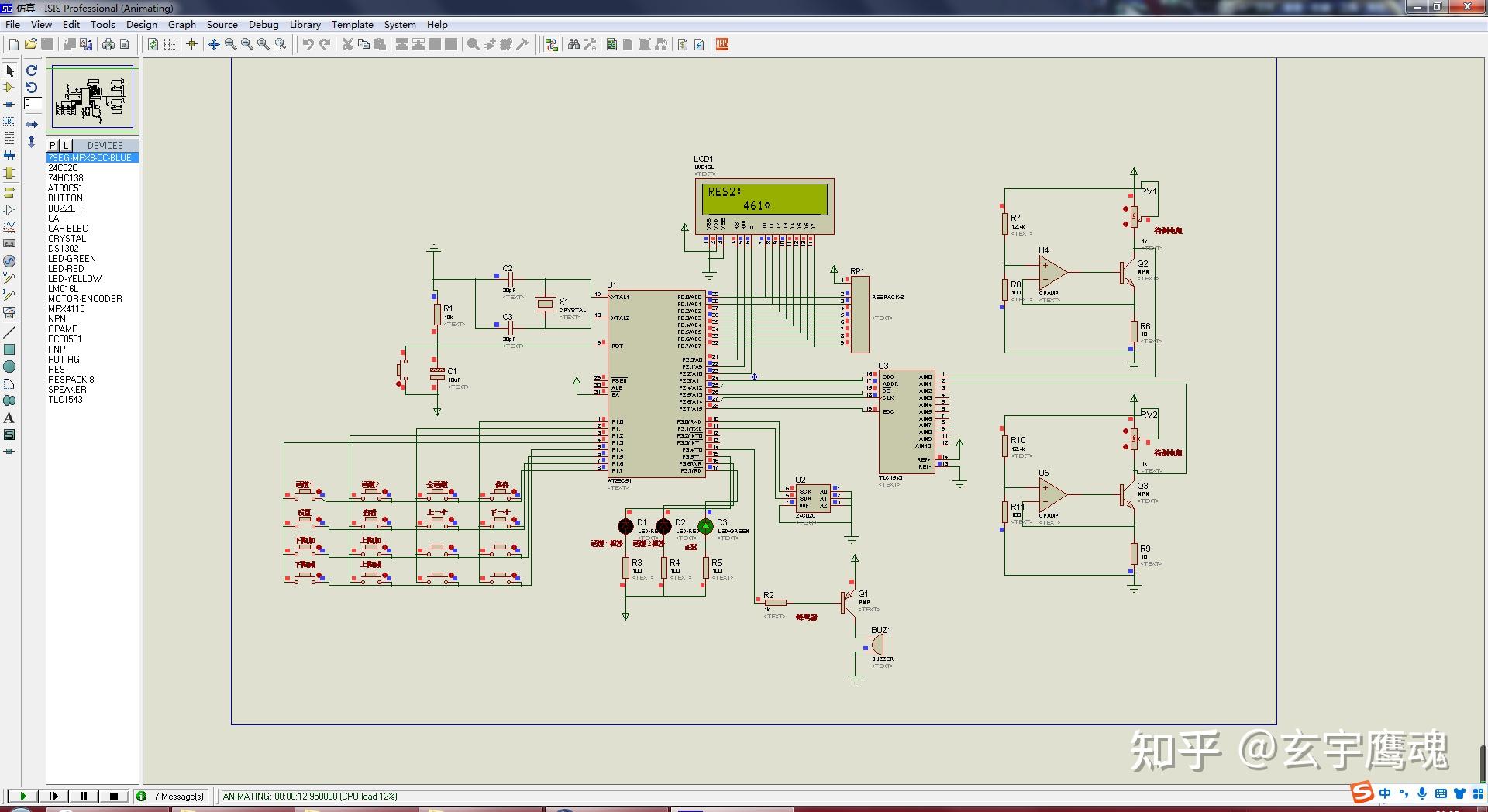Send netlist to ARES
The width and height of the screenshot is (1488, 812).
722,44
